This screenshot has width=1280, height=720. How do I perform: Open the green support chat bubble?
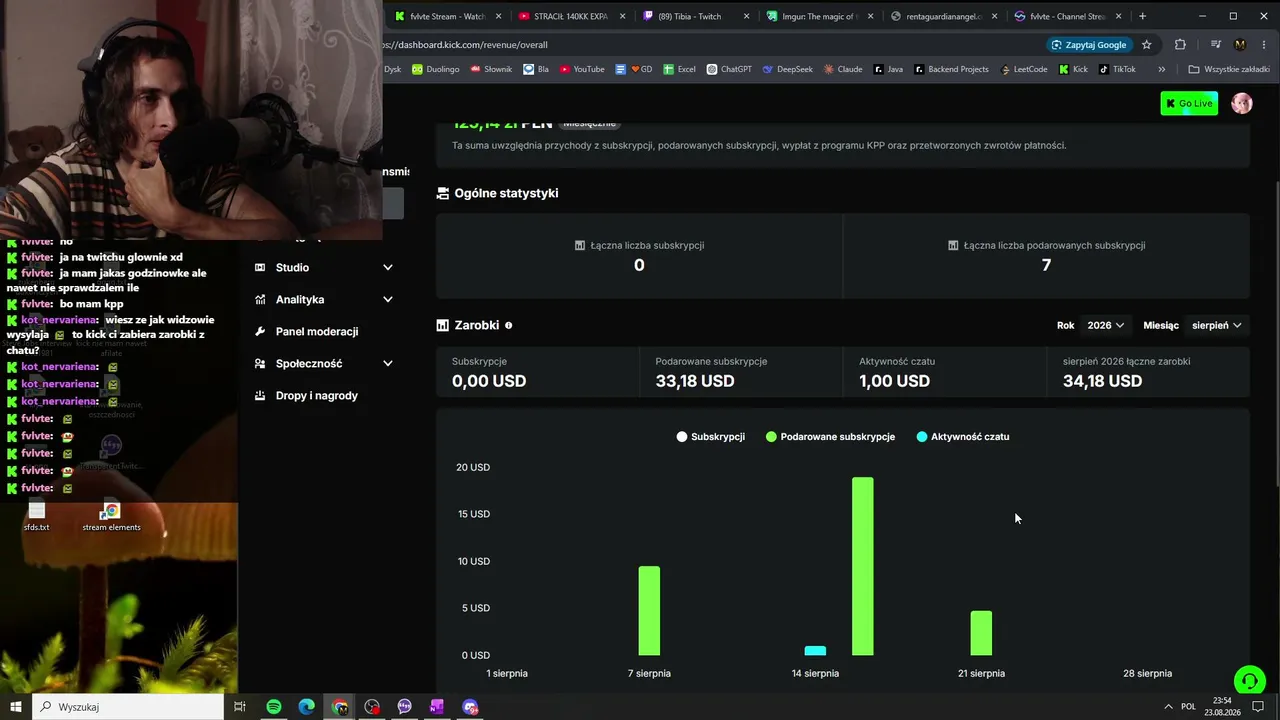(1249, 681)
